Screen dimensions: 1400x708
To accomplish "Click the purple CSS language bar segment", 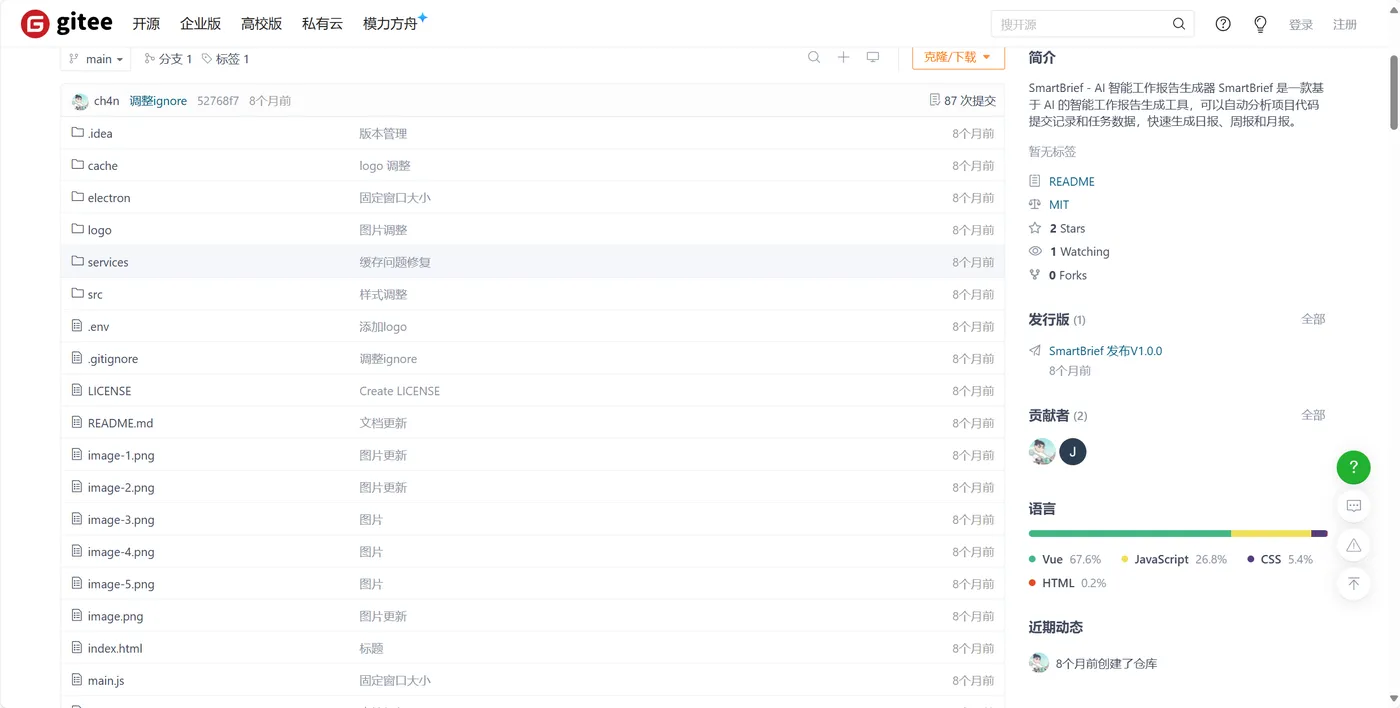I will (1319, 534).
